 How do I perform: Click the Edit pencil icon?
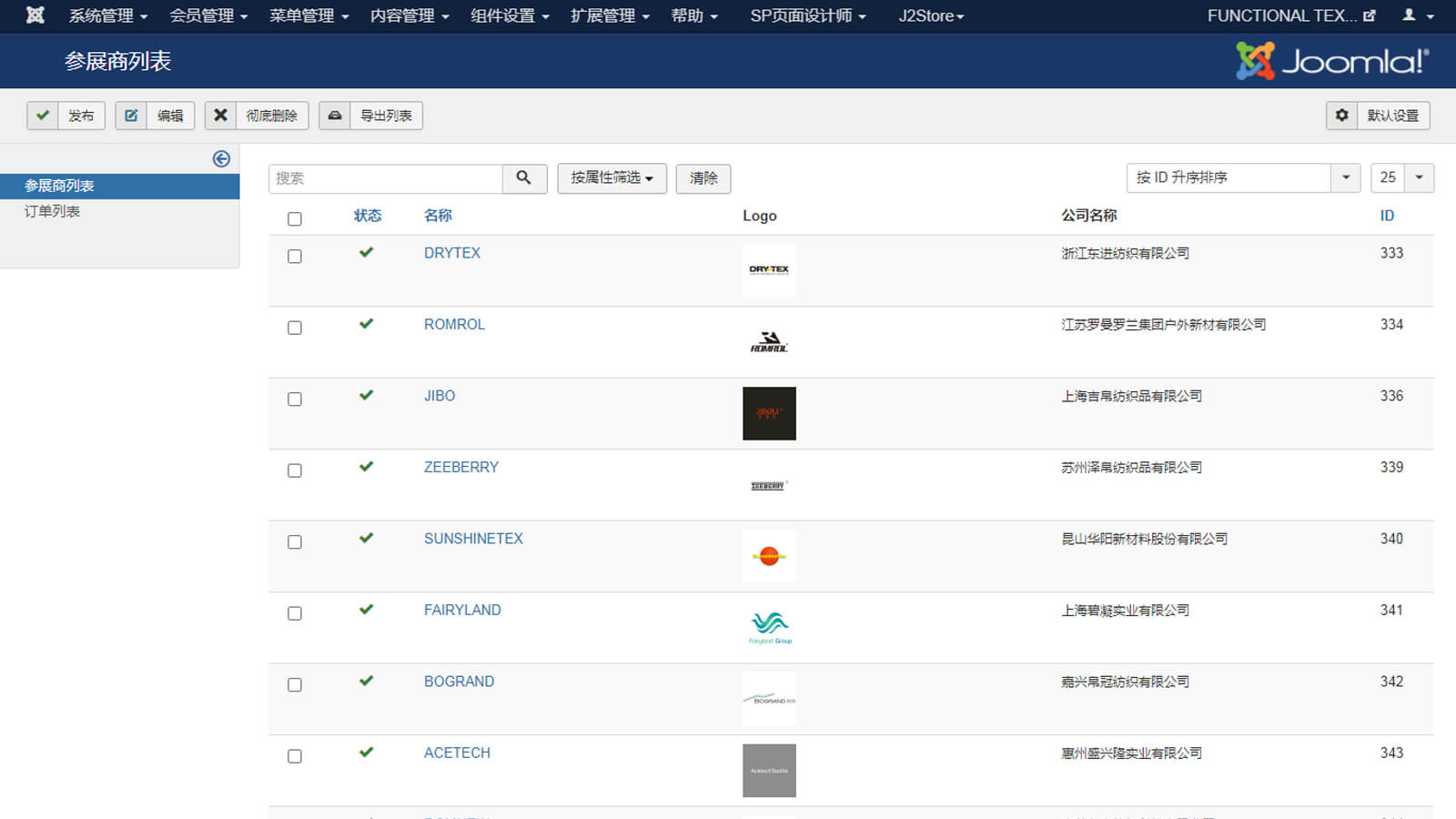(x=131, y=116)
